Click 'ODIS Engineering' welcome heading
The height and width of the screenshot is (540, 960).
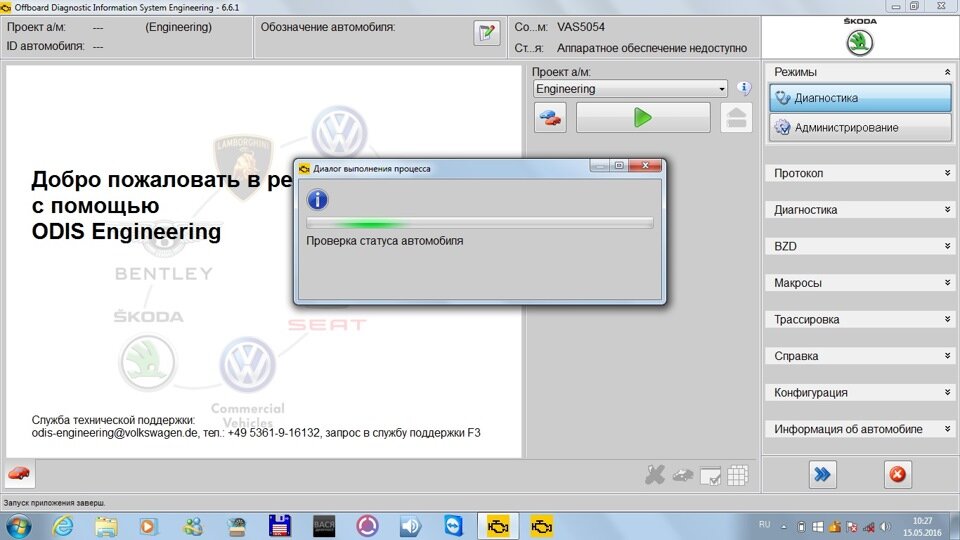[126, 231]
